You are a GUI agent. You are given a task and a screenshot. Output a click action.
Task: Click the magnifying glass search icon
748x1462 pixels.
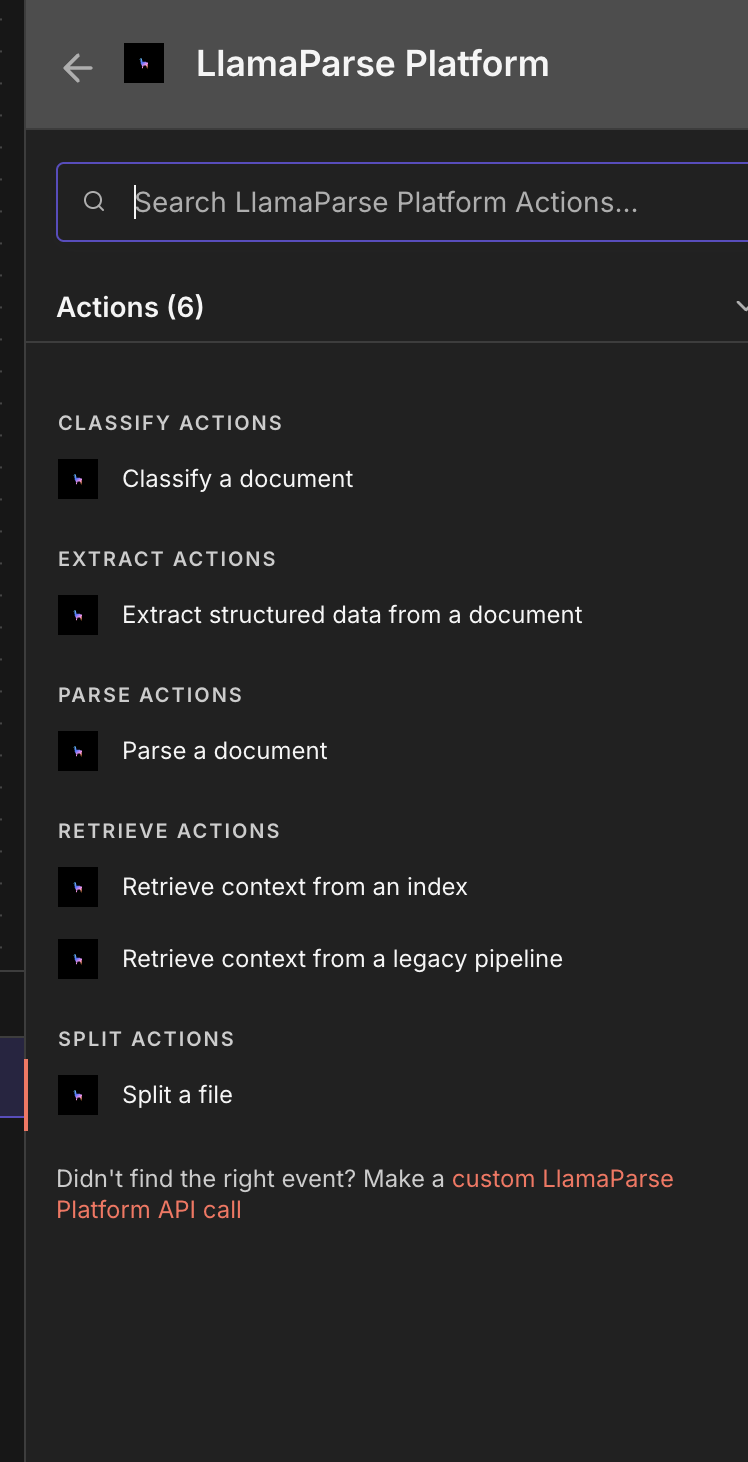[94, 202]
